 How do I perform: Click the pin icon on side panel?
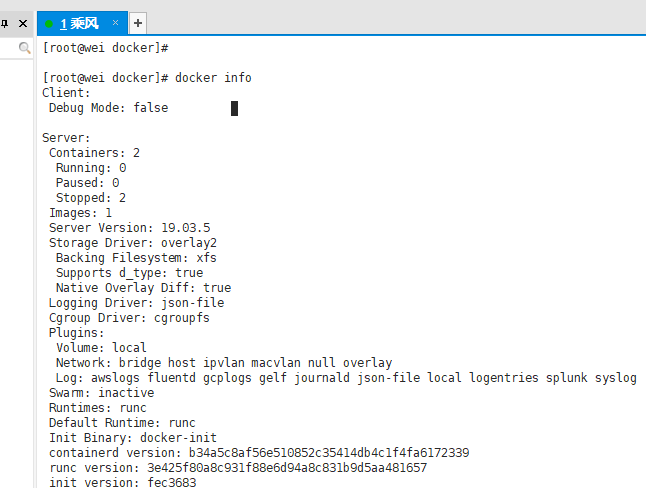point(5,23)
